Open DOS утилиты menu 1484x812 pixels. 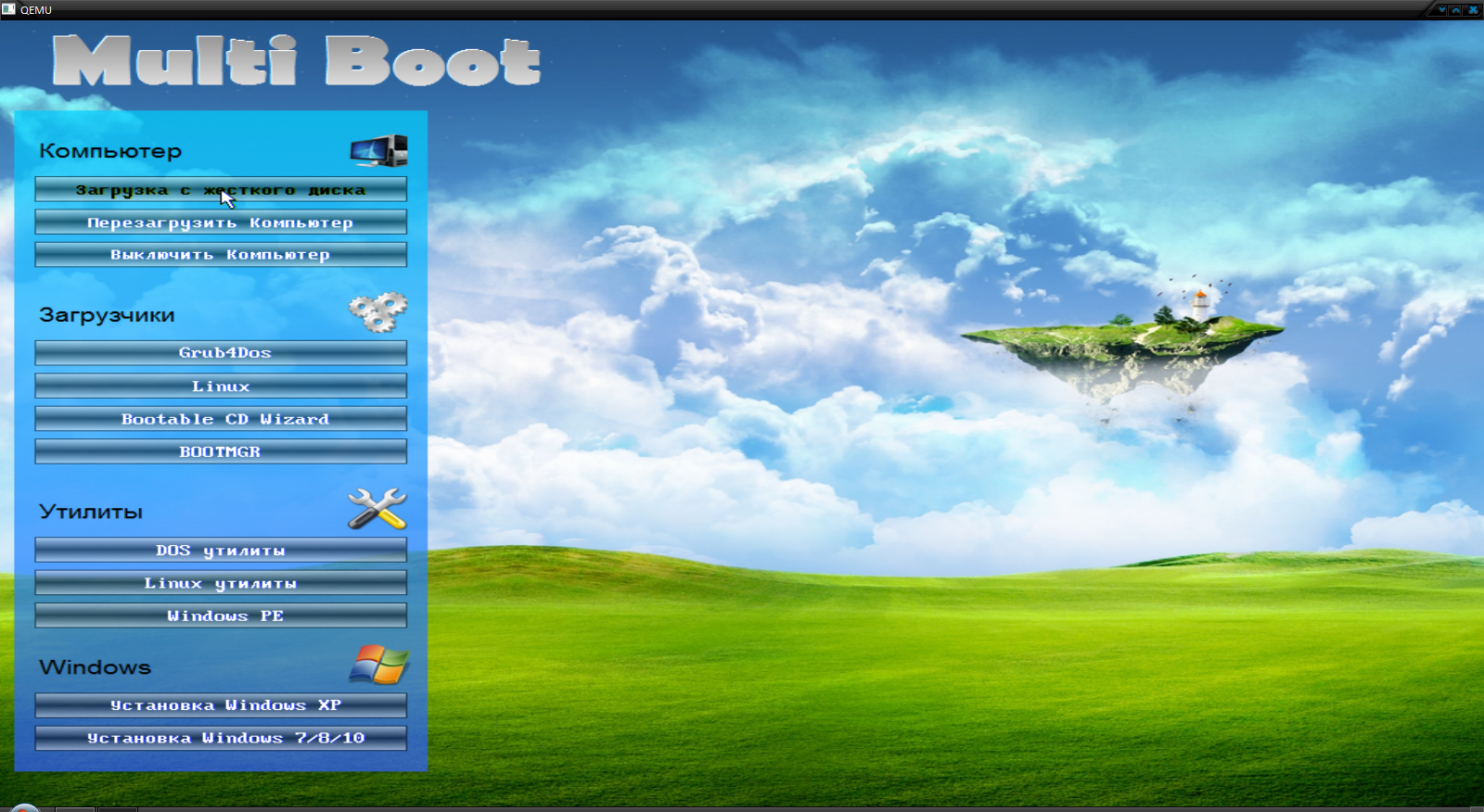(x=221, y=551)
